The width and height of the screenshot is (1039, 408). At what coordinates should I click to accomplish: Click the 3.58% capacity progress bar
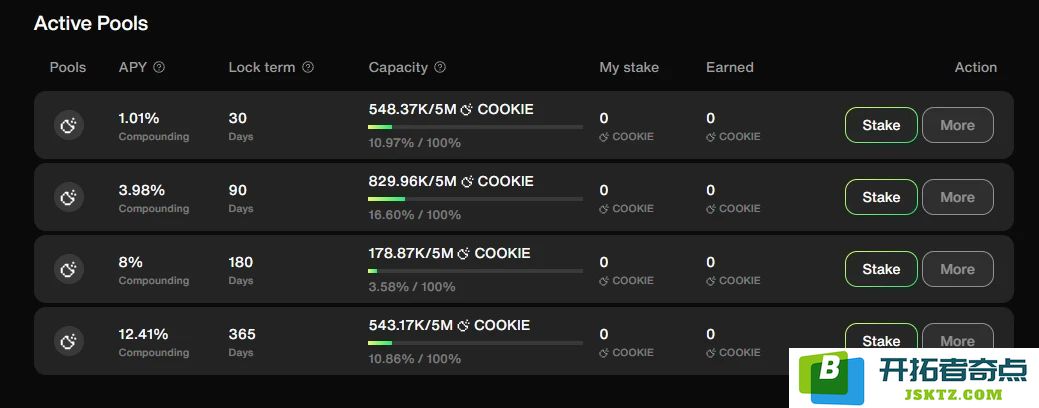tap(476, 271)
